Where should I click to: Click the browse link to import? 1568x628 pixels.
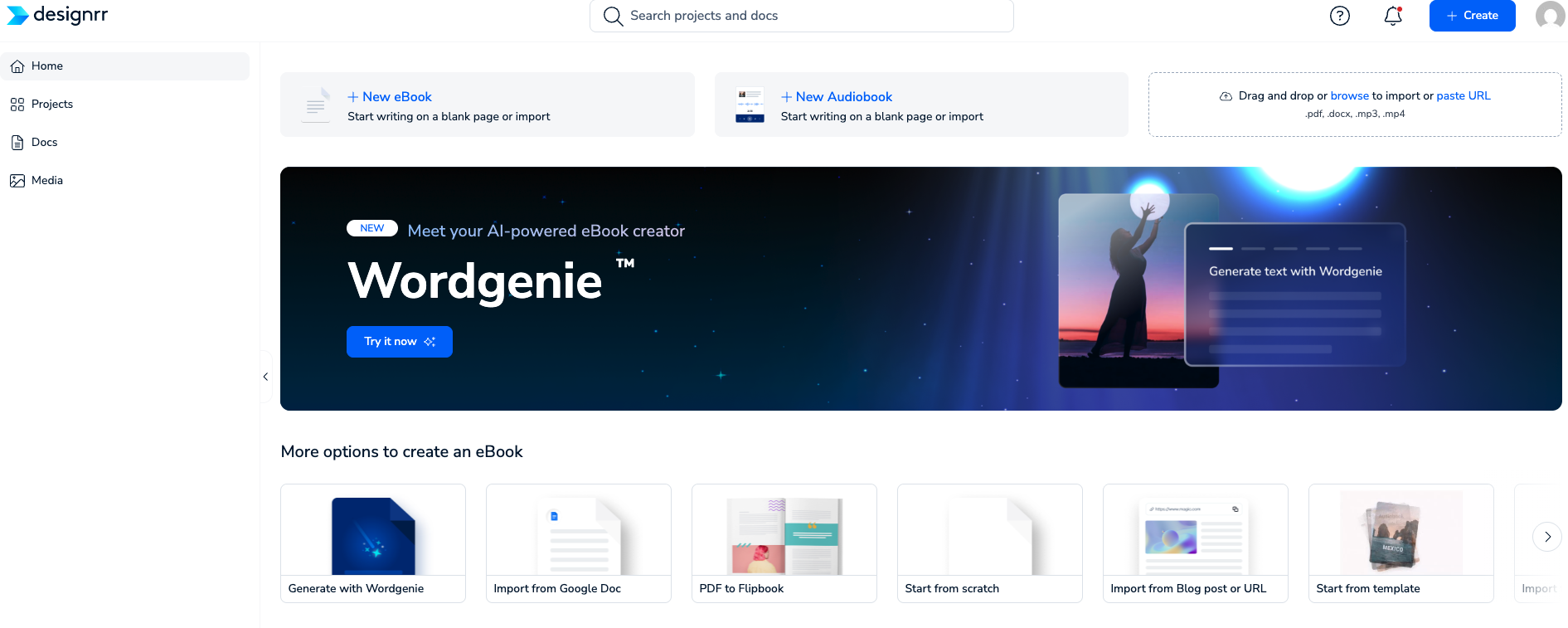click(x=1350, y=96)
